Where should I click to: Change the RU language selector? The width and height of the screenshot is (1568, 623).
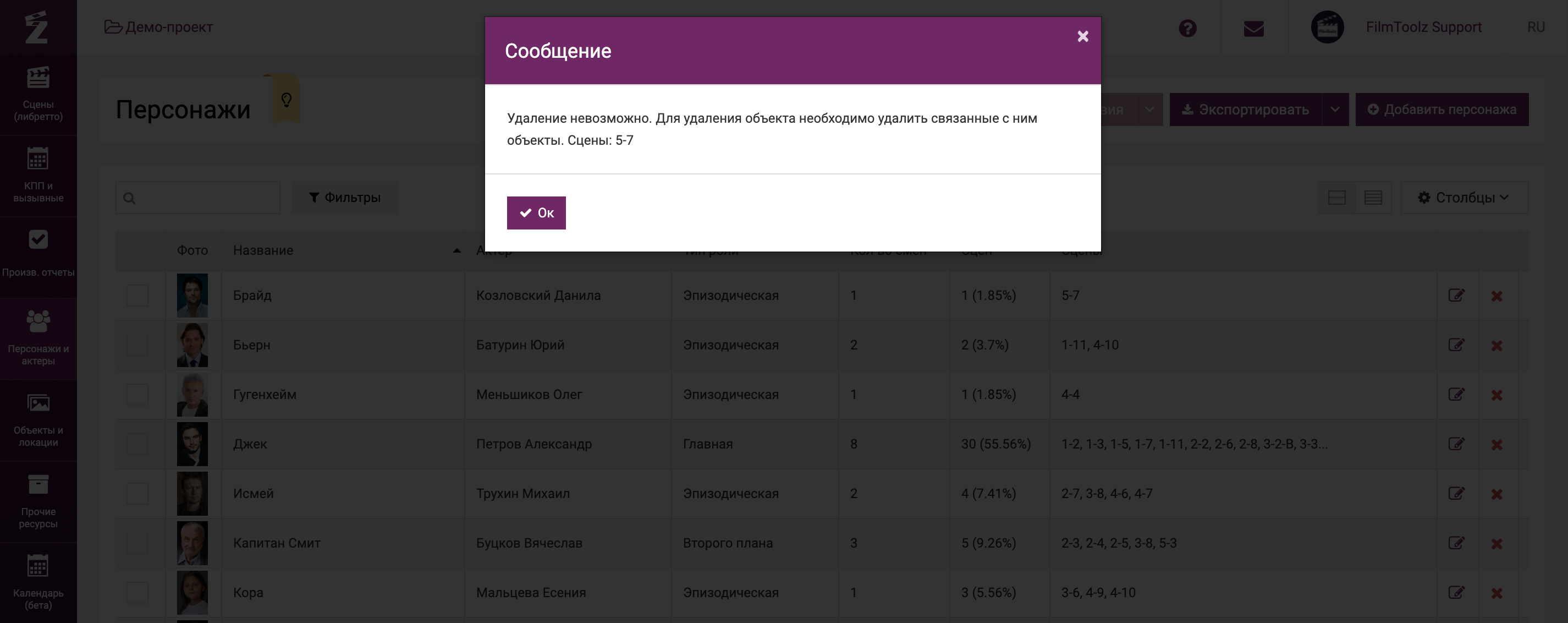[1535, 28]
